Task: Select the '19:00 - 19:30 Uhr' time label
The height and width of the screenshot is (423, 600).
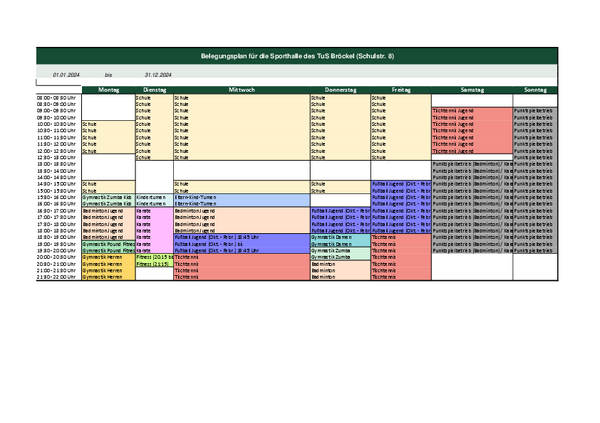Action: [56, 244]
